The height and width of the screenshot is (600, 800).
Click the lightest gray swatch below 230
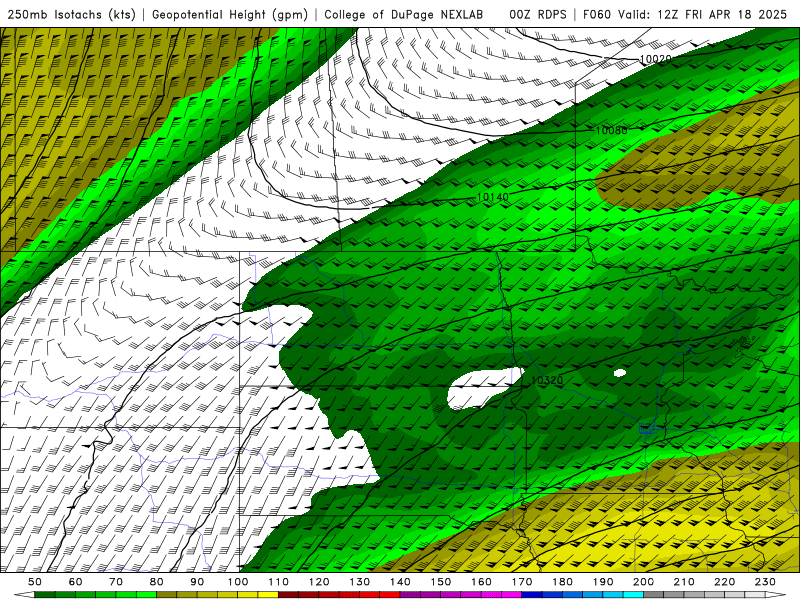click(x=755, y=595)
